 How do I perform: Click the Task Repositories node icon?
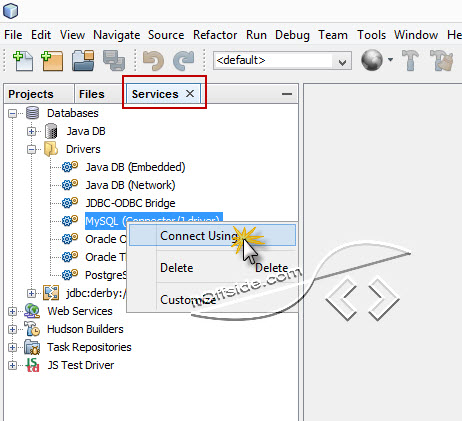click(32, 347)
